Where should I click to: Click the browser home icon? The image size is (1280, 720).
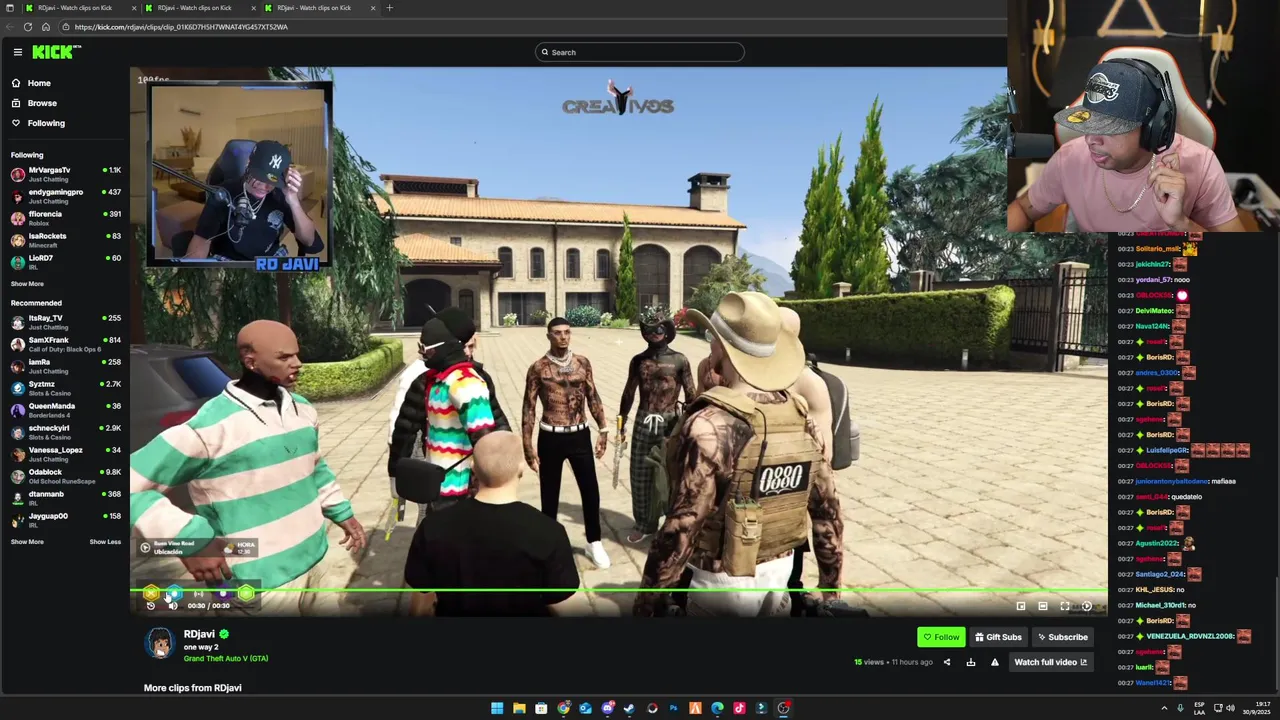[45, 27]
